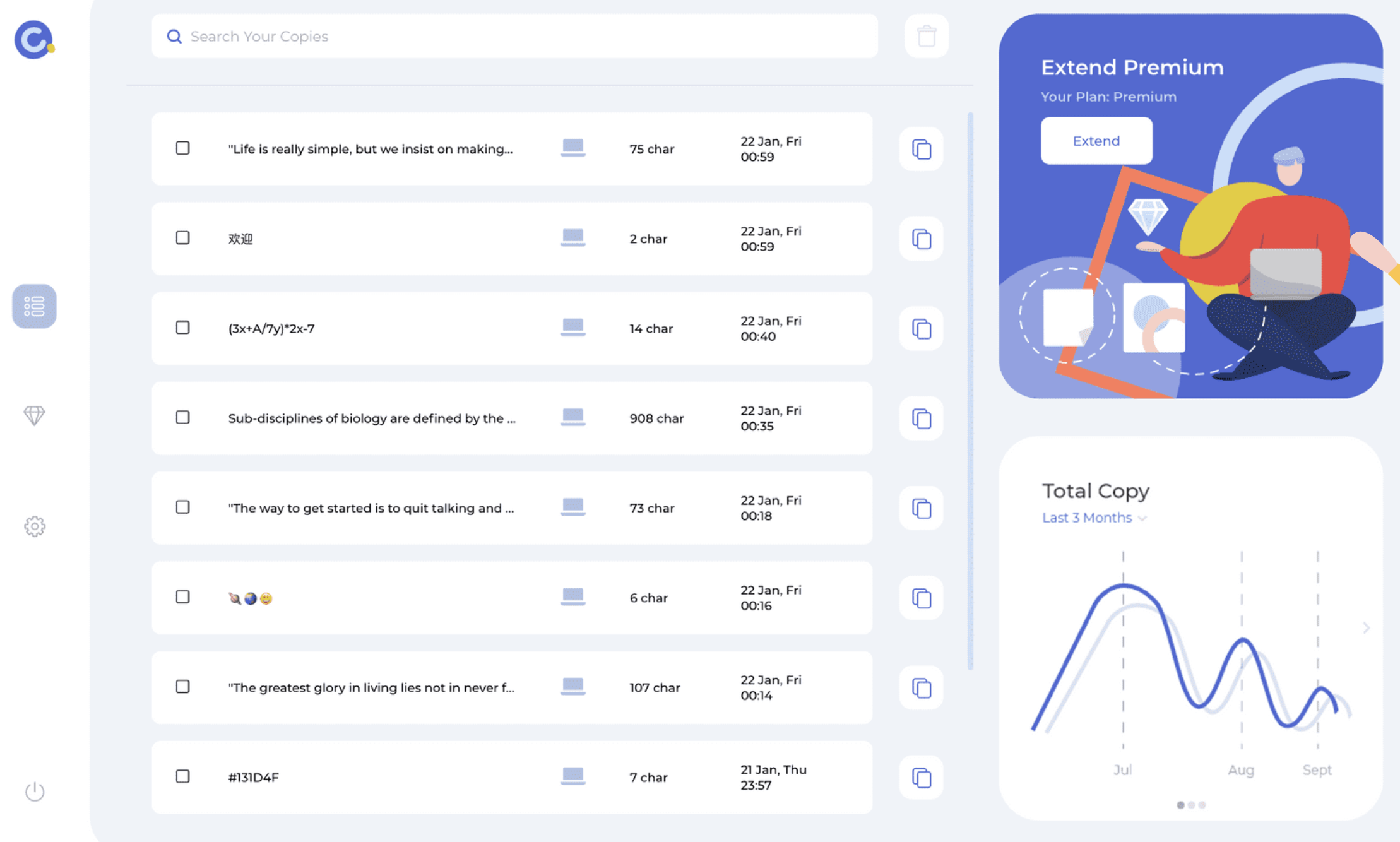Click the copies list scrollbar
This screenshot has width=1400, height=842.
[x=970, y=391]
